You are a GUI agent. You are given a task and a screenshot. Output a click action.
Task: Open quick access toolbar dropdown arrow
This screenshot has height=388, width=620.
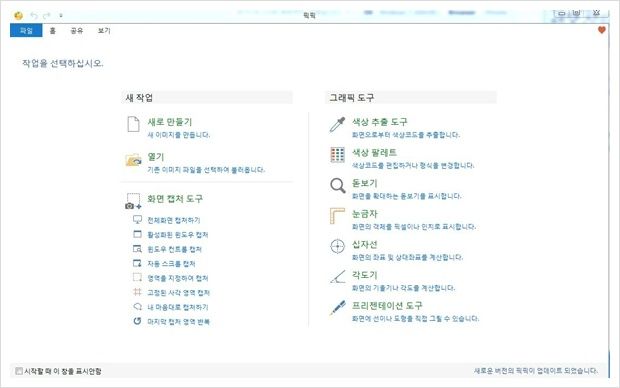click(60, 15)
